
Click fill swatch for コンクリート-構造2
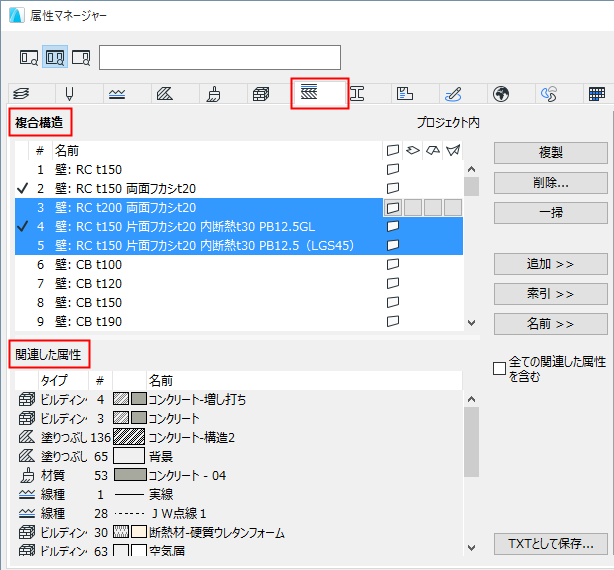[129, 437]
